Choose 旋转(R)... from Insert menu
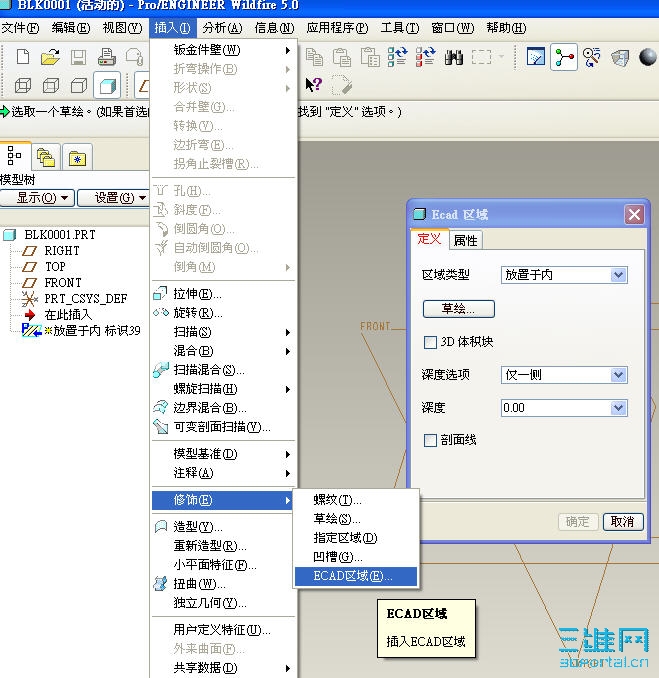This screenshot has width=659, height=678. (x=224, y=313)
